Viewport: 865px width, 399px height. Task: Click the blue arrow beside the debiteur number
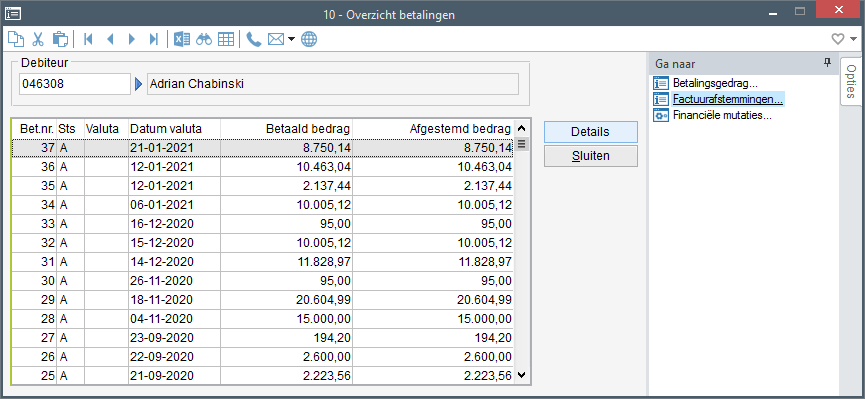click(138, 84)
